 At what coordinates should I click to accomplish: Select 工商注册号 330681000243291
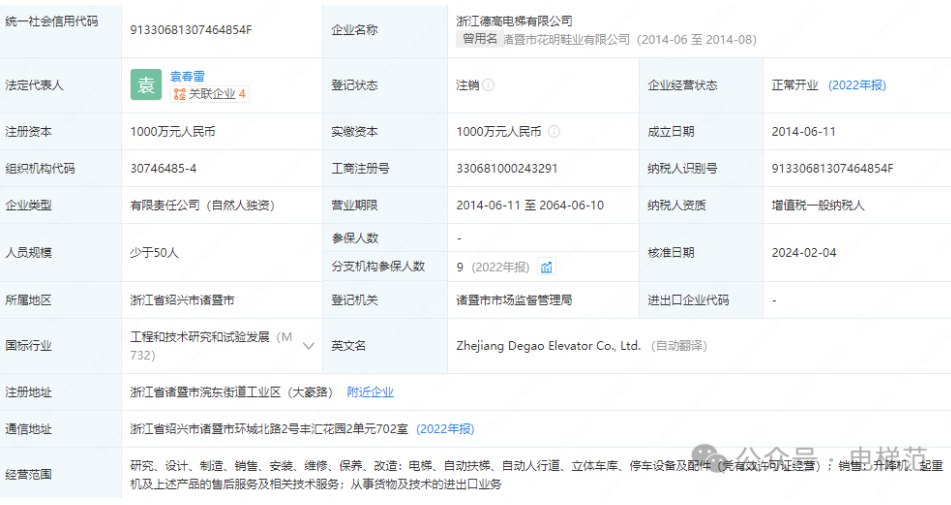click(x=507, y=169)
